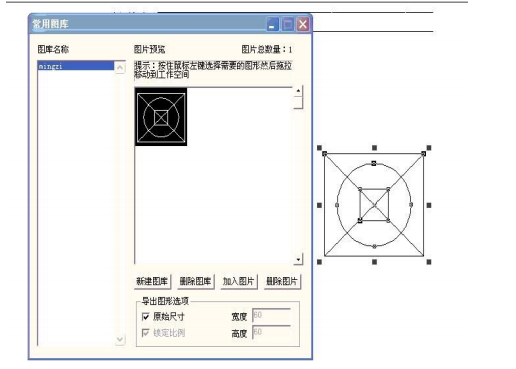Click the 新建图库 button
The image size is (516, 369).
pyautogui.click(x=152, y=281)
